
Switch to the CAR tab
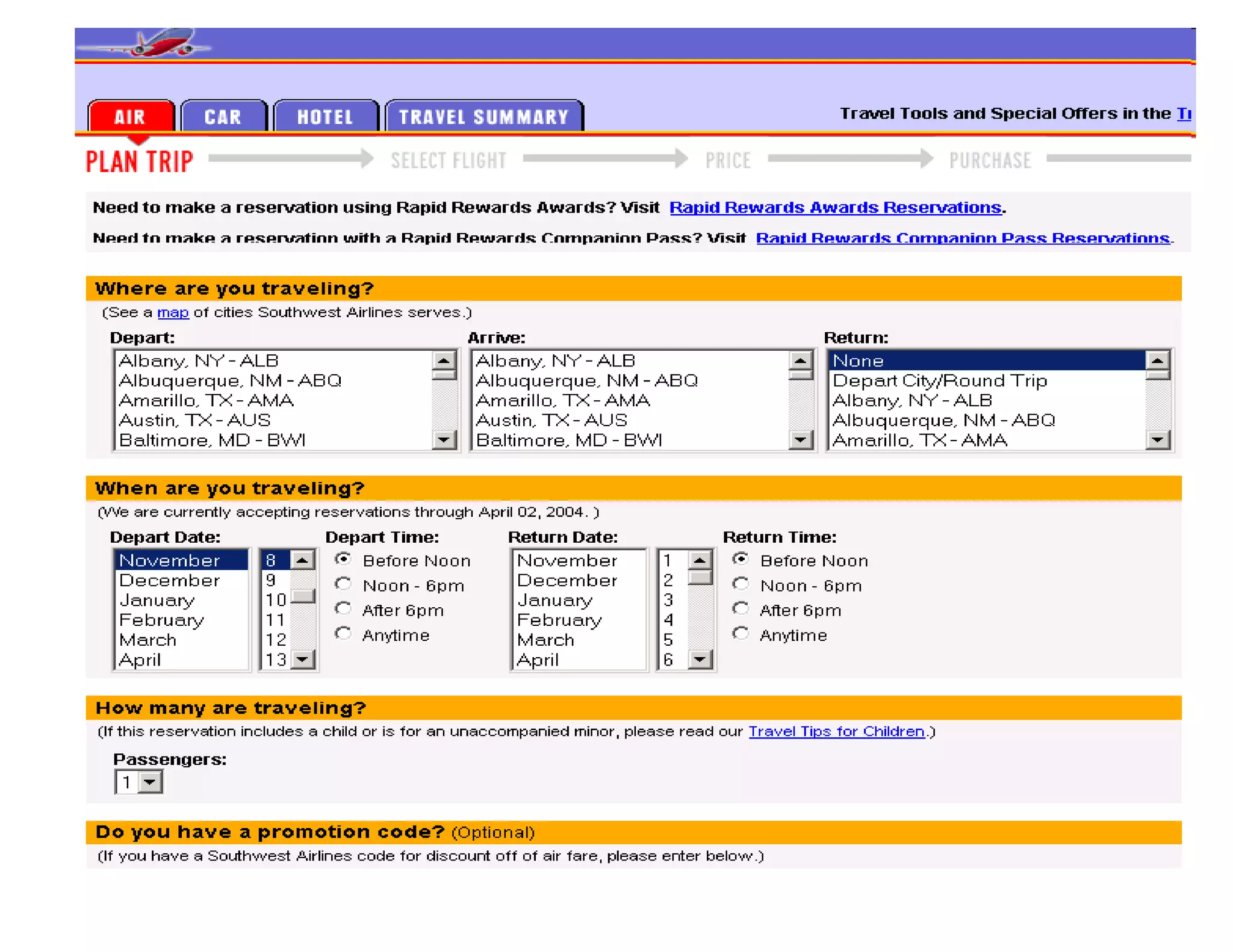point(223,117)
